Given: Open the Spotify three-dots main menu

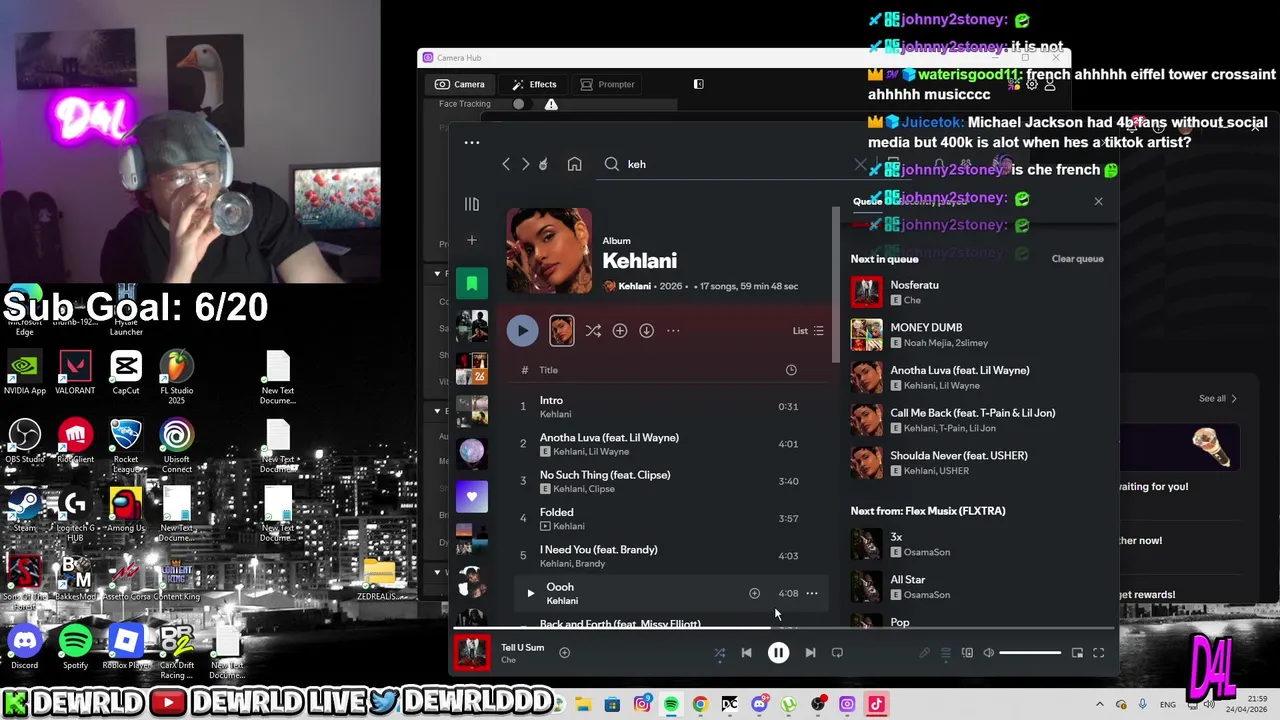Looking at the screenshot, I should [x=472, y=143].
